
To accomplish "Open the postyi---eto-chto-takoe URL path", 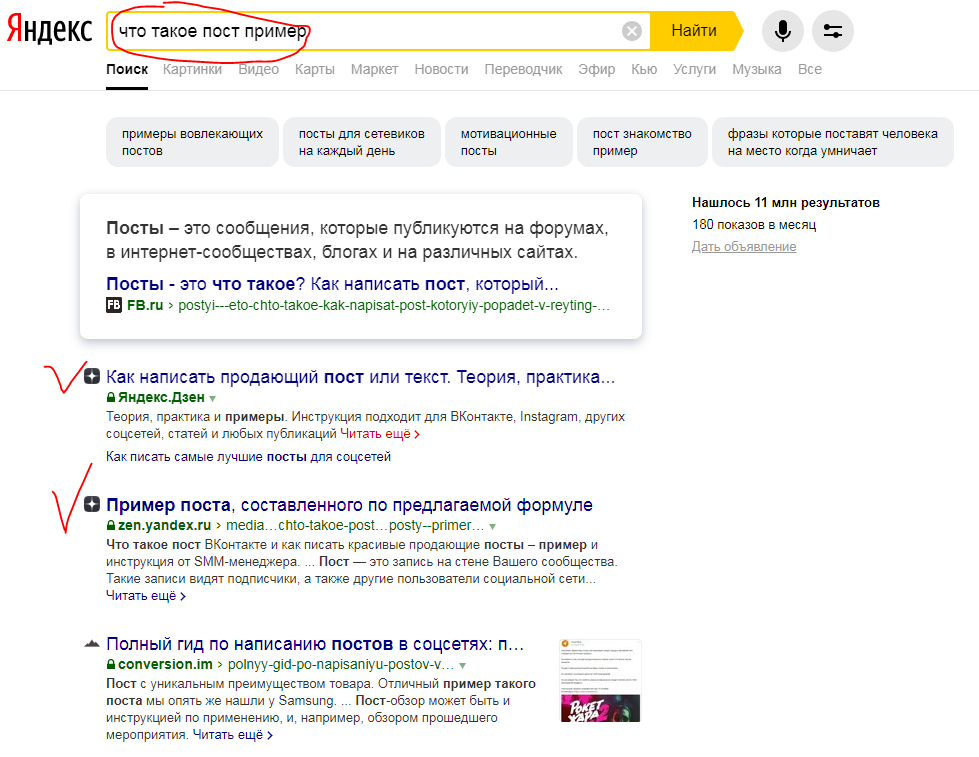I will pos(393,305).
